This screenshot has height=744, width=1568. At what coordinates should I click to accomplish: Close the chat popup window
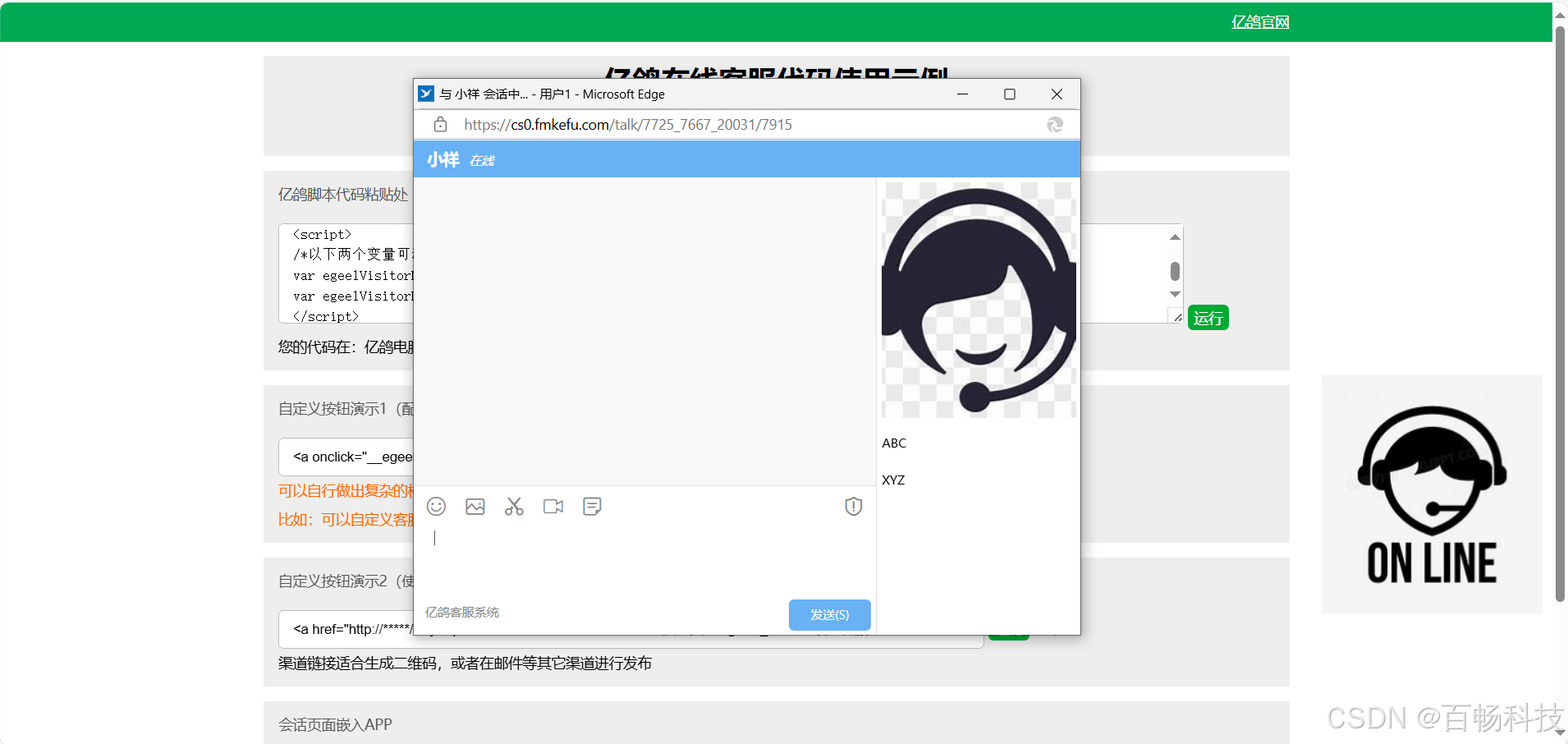[x=1057, y=94]
